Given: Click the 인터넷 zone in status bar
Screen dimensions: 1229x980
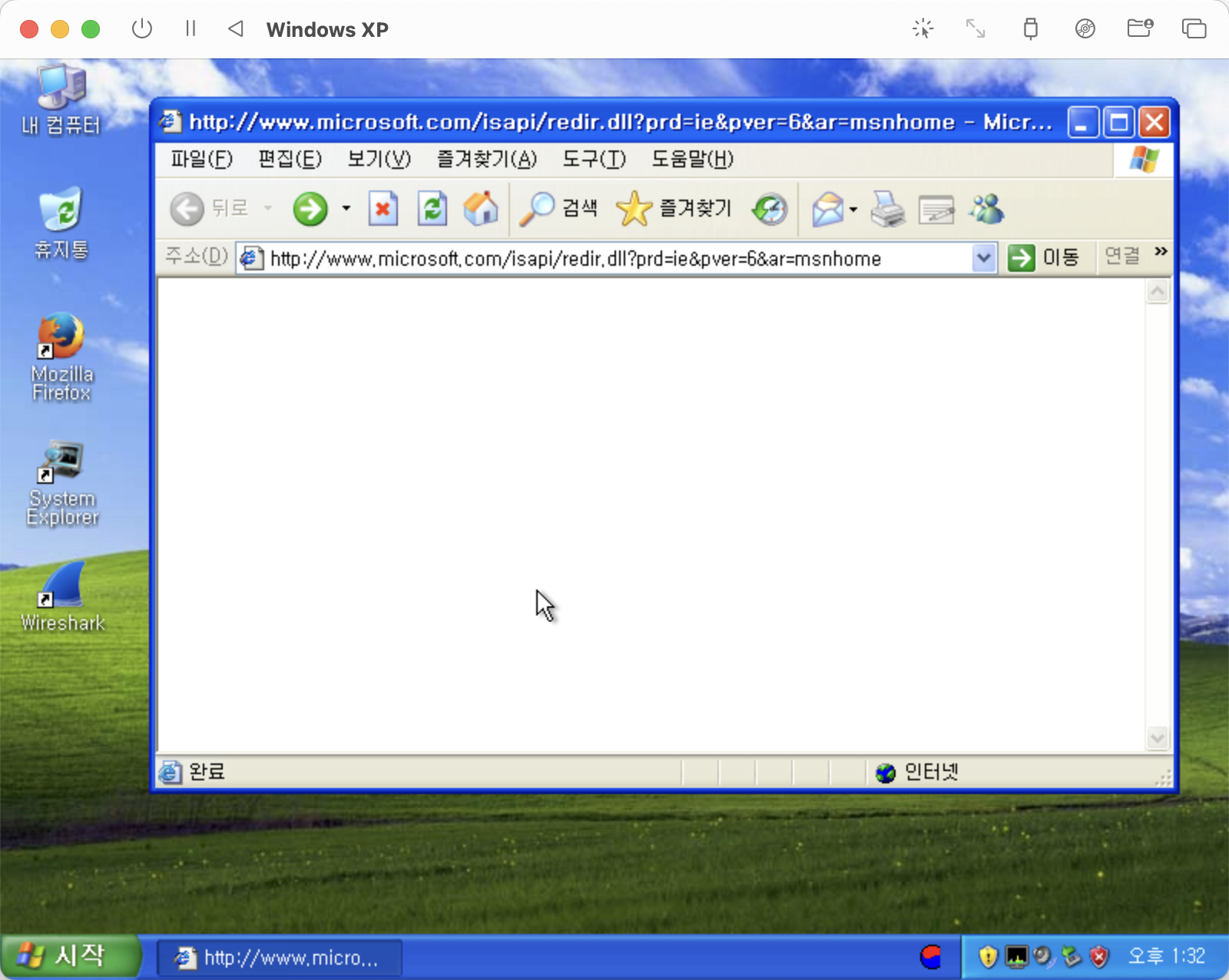Looking at the screenshot, I should [918, 772].
